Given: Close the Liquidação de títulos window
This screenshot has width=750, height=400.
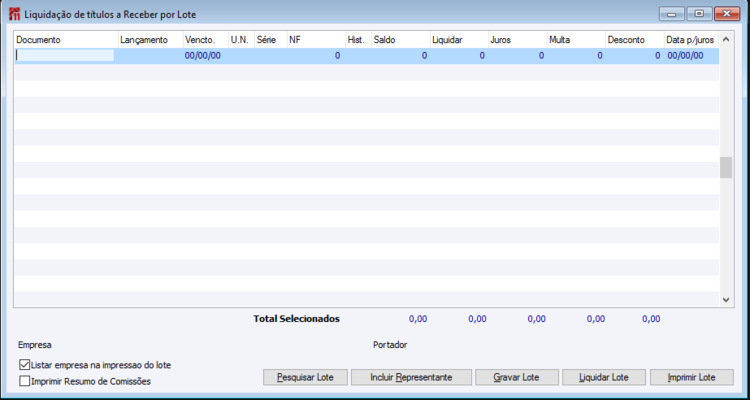Looking at the screenshot, I should click(x=727, y=14).
